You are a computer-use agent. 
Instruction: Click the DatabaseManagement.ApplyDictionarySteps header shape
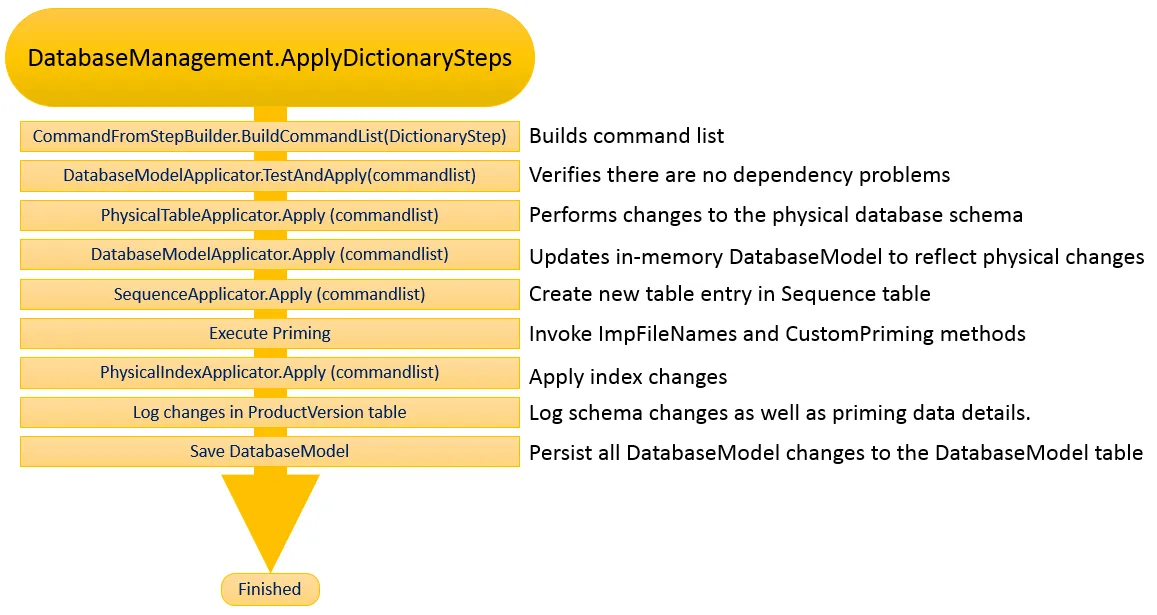pos(270,58)
